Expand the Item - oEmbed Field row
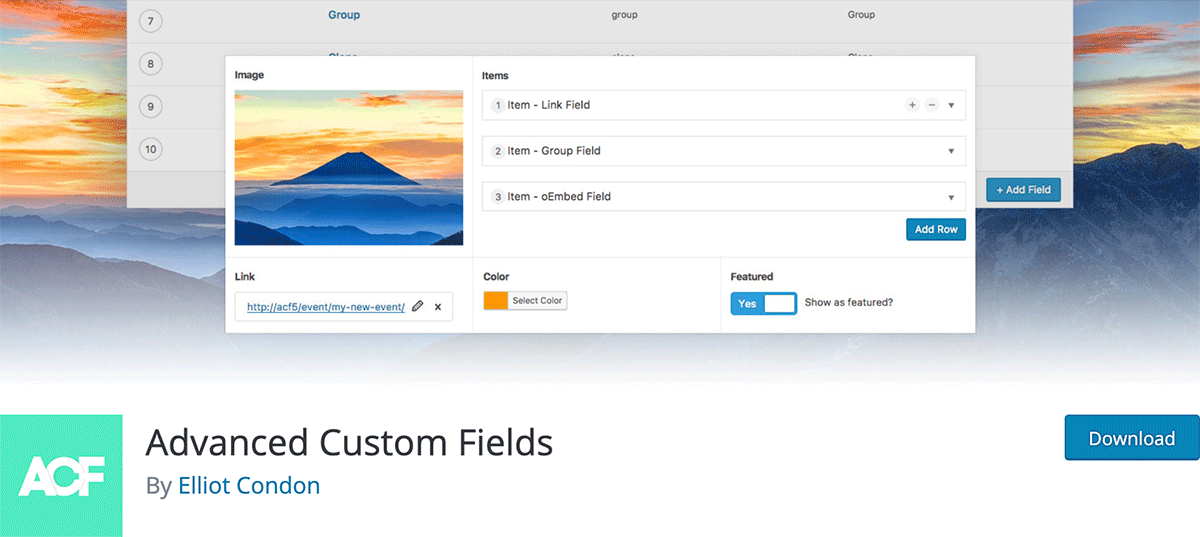 click(x=951, y=197)
